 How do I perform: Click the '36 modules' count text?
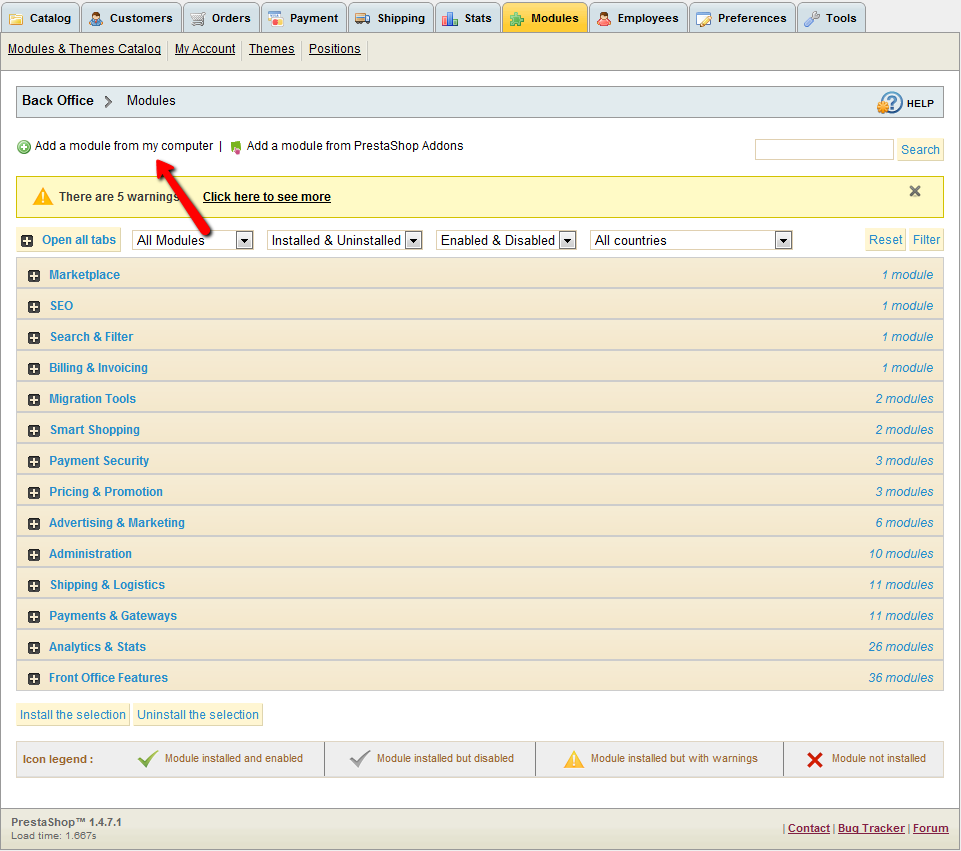[901, 678]
